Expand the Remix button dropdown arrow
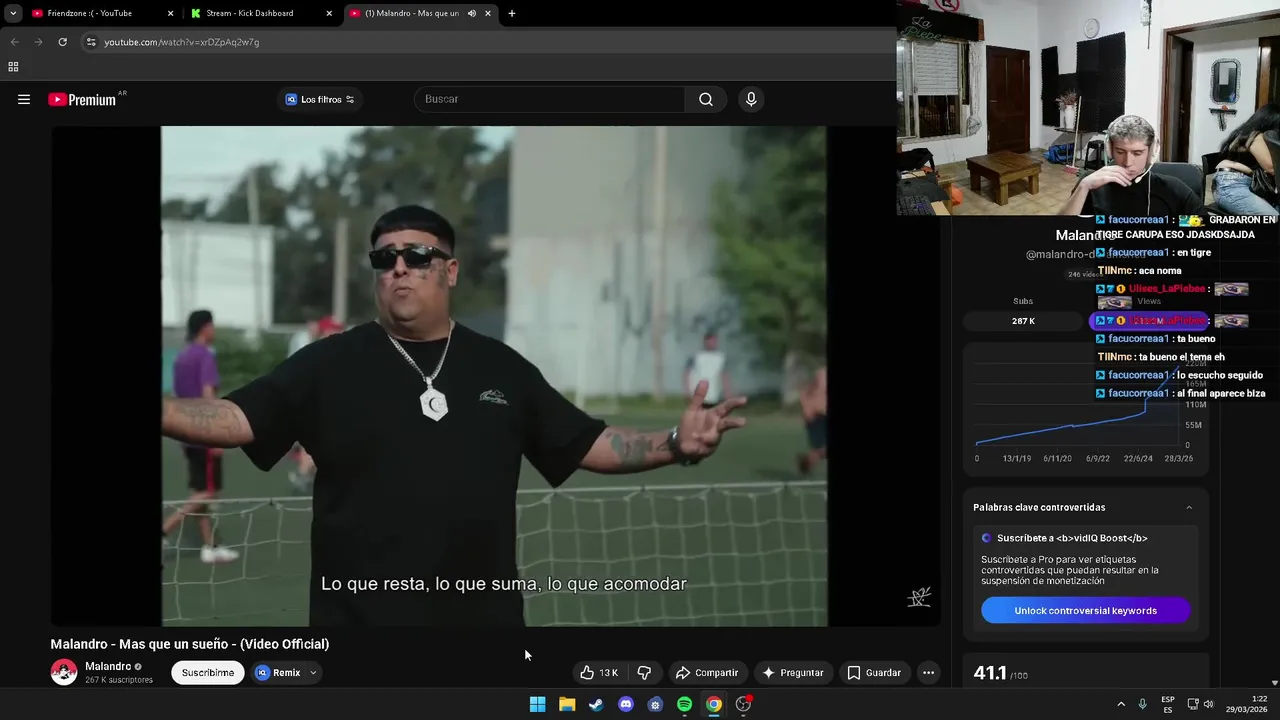 pyautogui.click(x=313, y=673)
